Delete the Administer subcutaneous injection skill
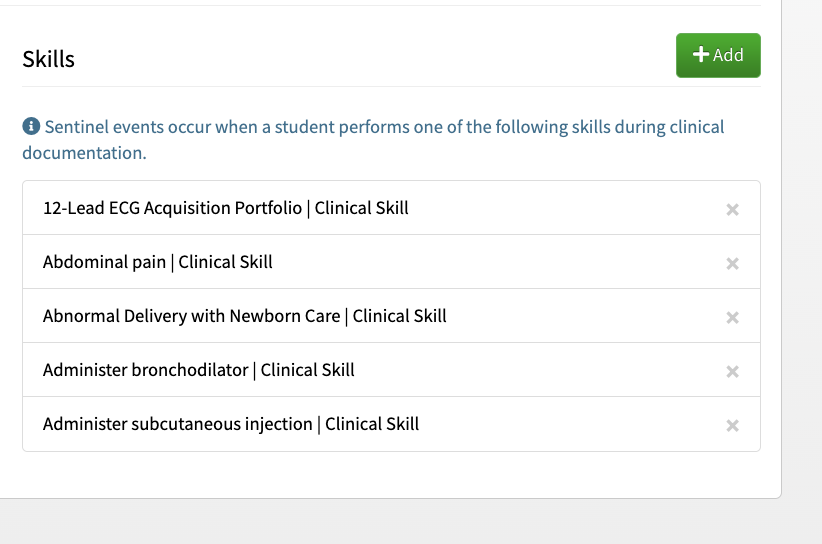The width and height of the screenshot is (822, 544). click(x=732, y=426)
